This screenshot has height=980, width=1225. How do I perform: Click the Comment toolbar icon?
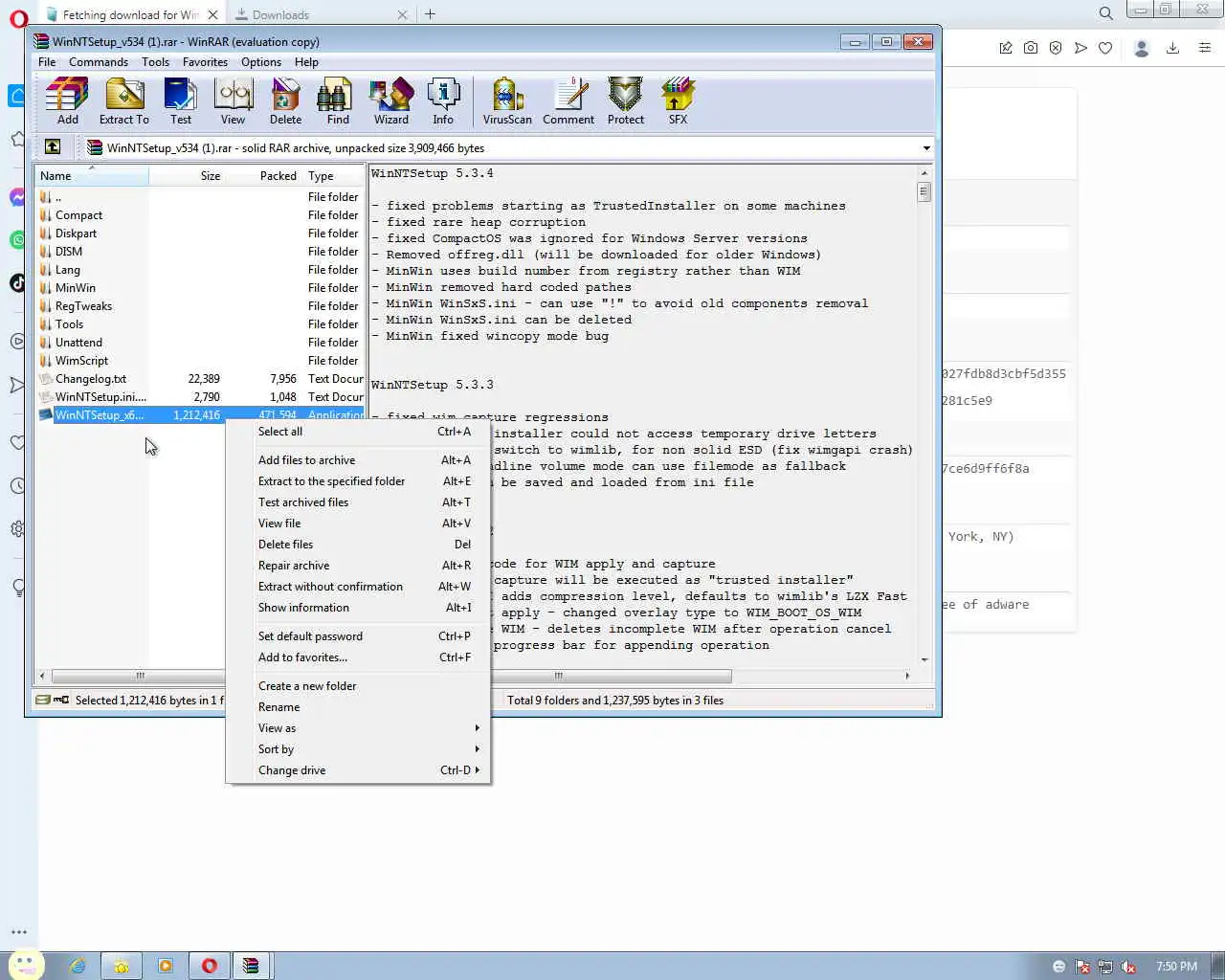click(x=568, y=101)
